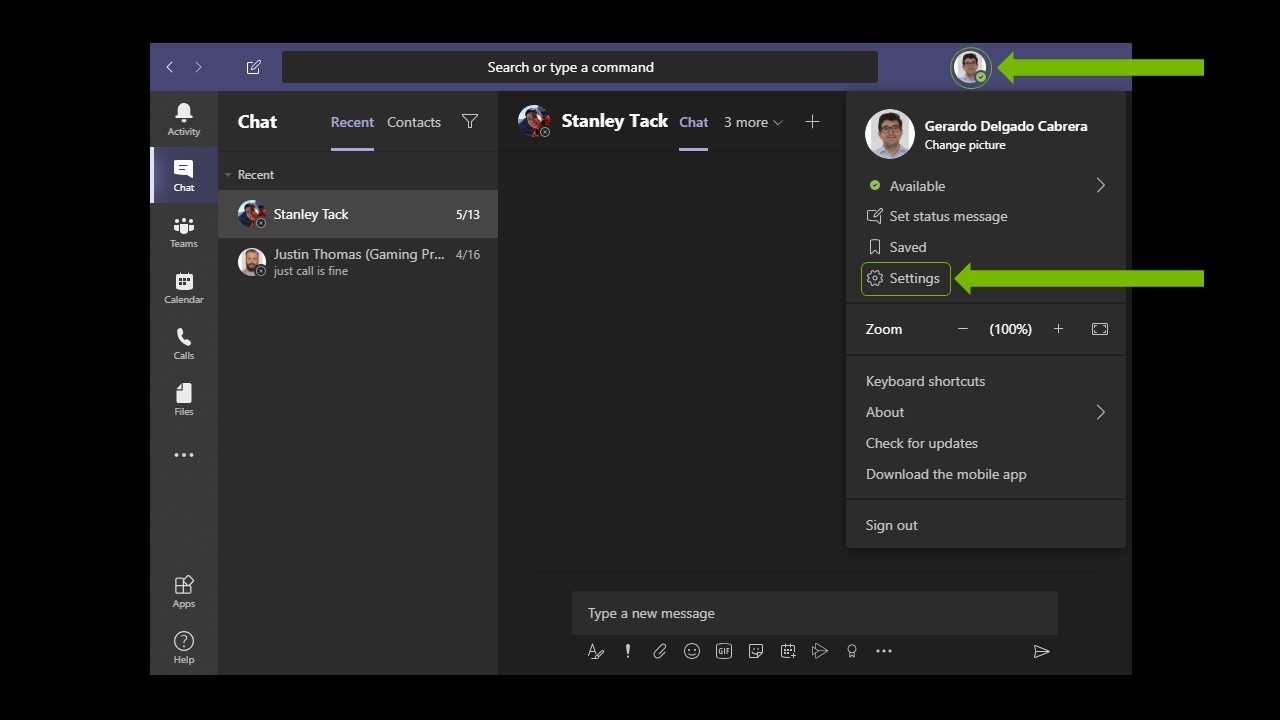
Task: Click the attach paperclip icon
Action: coord(660,651)
